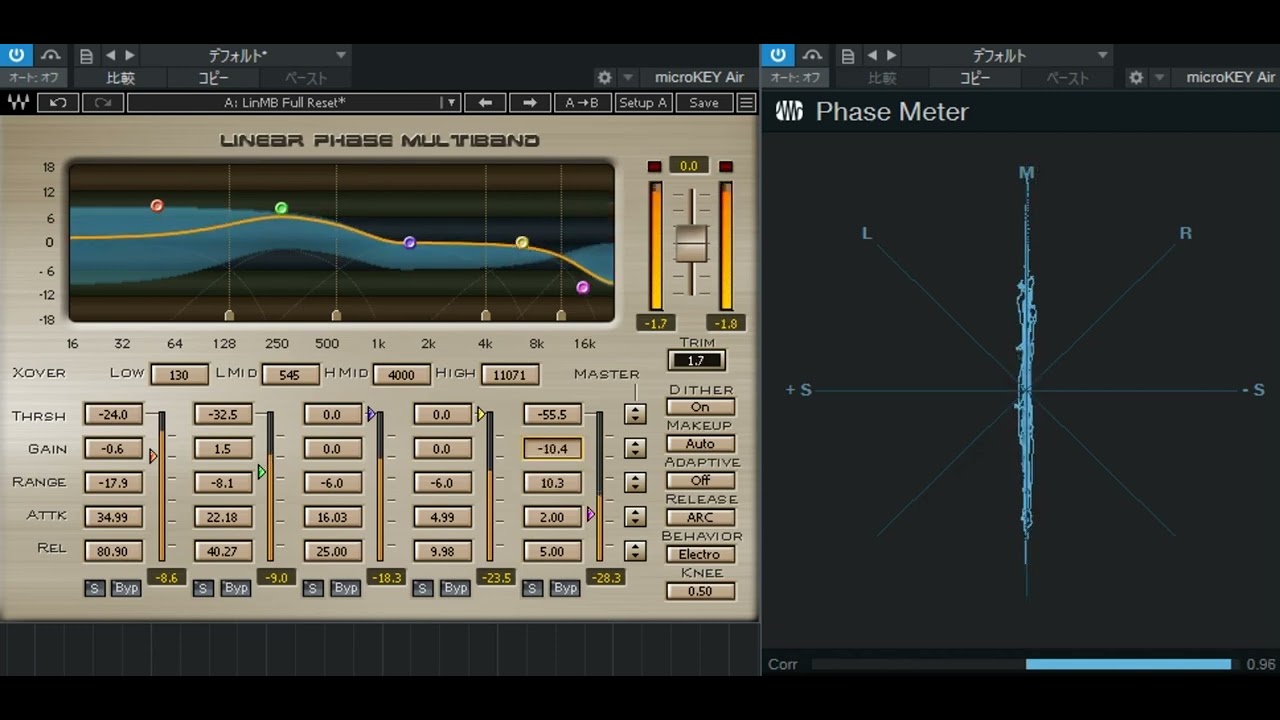Click the Waves redo button
Image resolution: width=1280 pixels, height=720 pixels.
(x=103, y=102)
